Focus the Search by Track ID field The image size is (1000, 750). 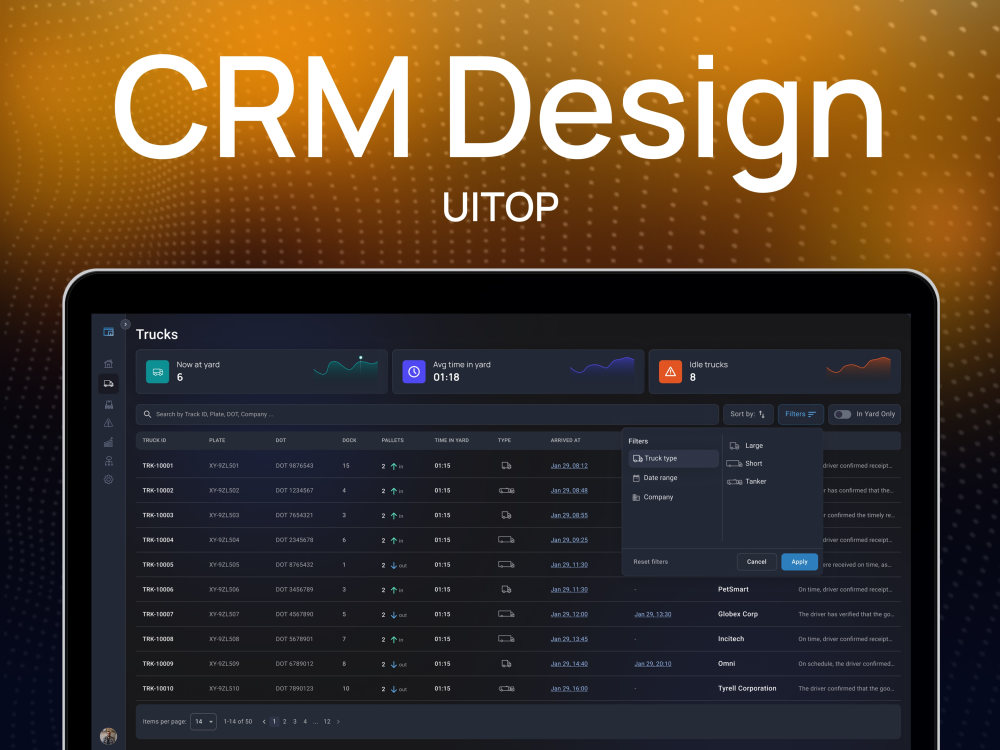click(x=427, y=414)
